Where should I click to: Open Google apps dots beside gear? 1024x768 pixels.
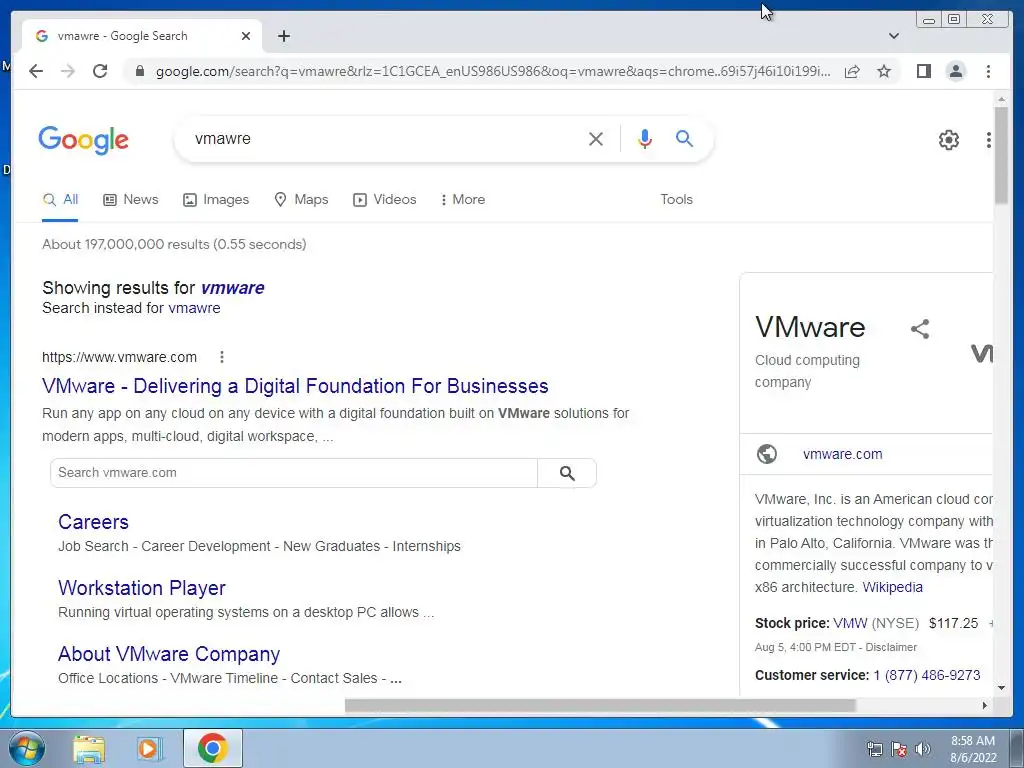click(x=989, y=140)
